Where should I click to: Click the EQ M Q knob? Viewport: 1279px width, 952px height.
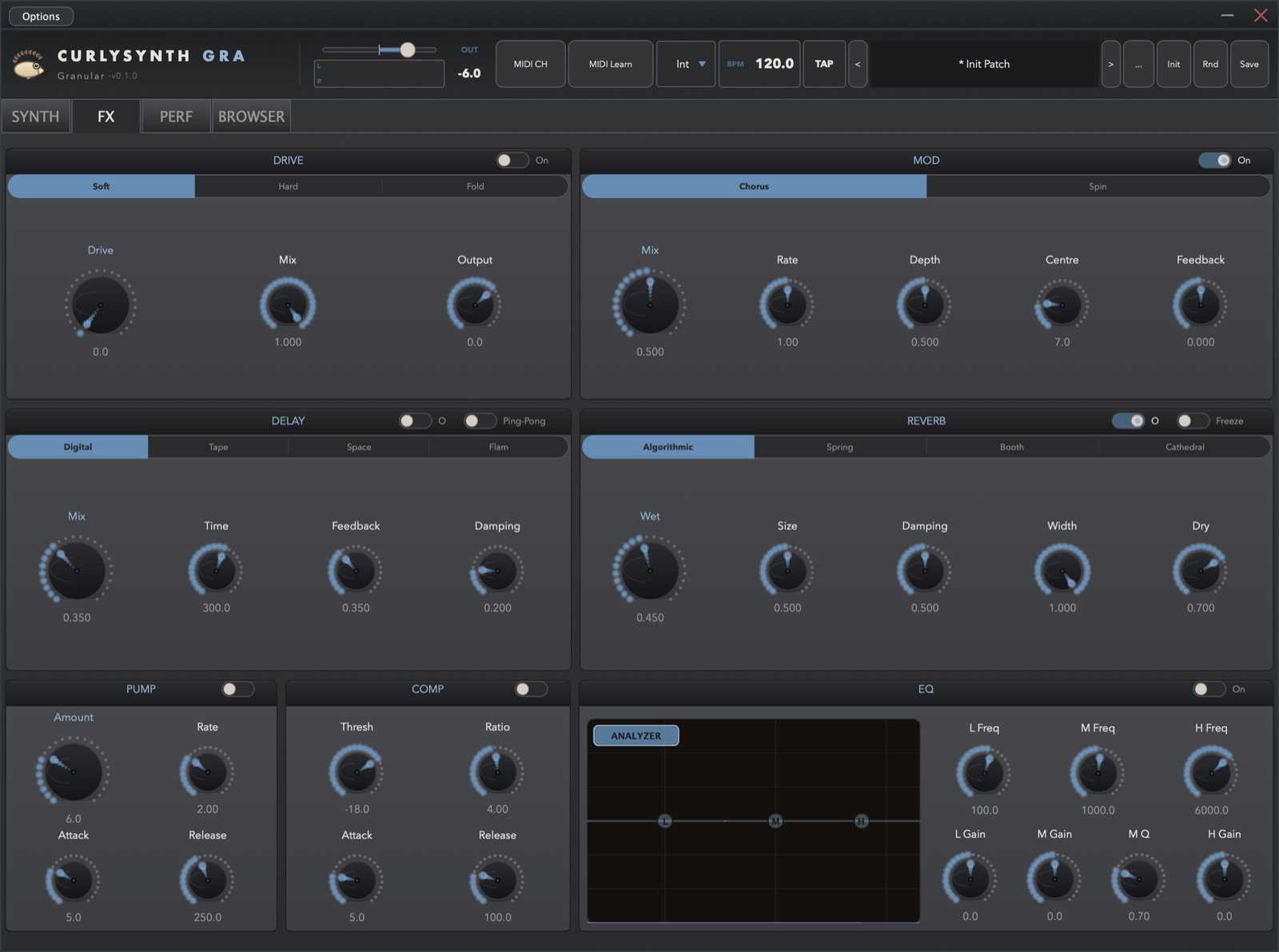(x=1138, y=880)
